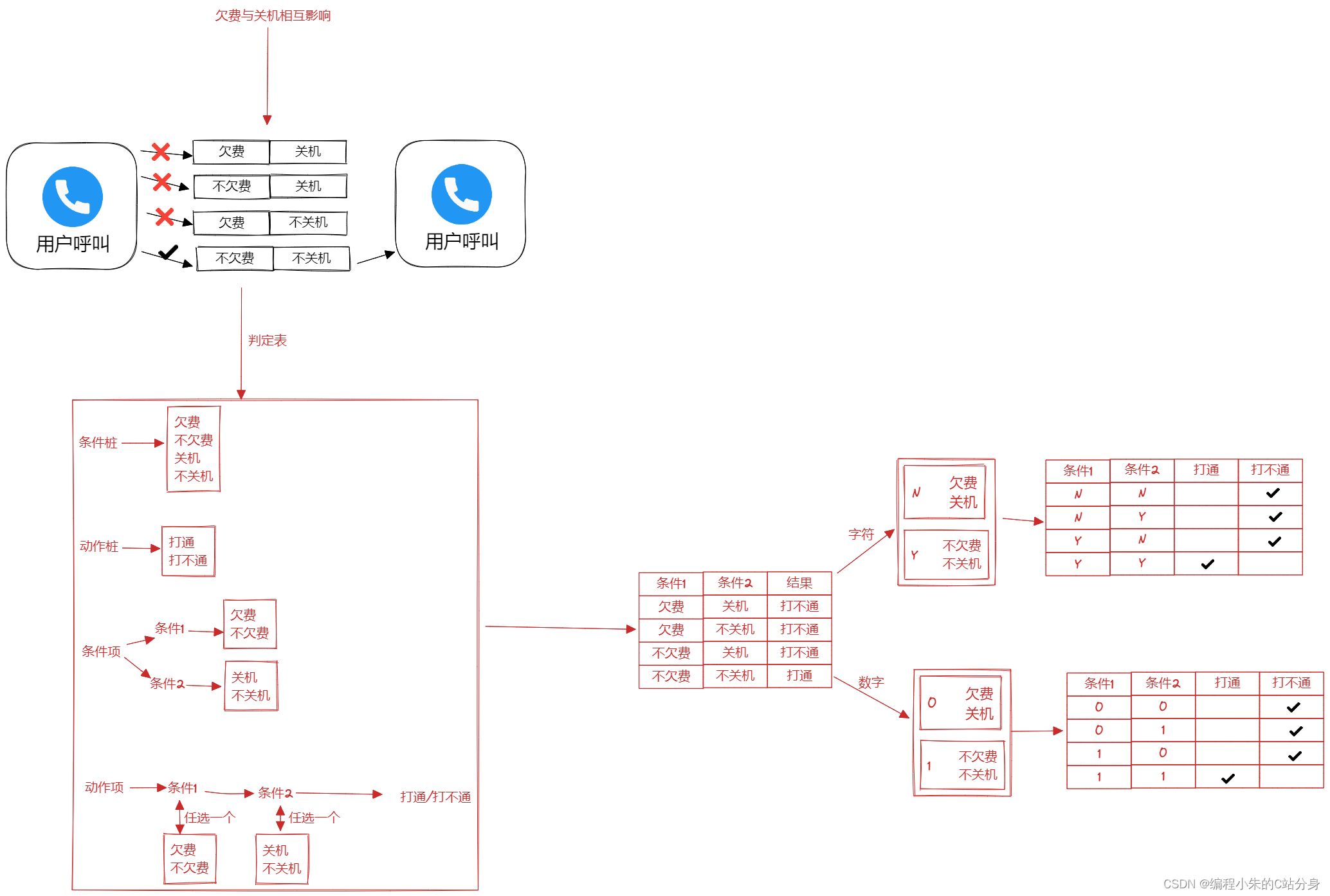
Task: Click the 动作桩 box containing 打通 打不通
Action: tap(188, 551)
